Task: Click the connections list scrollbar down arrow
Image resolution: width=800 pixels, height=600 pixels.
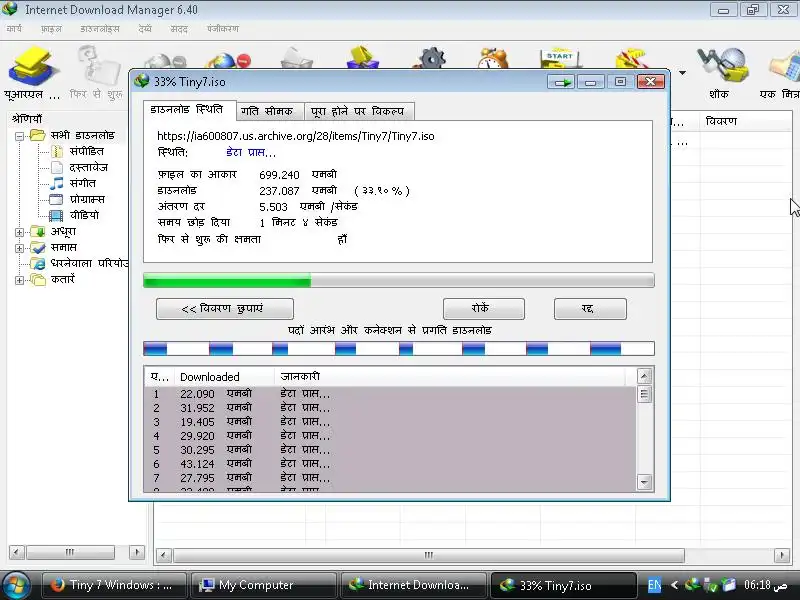Action: click(x=644, y=482)
